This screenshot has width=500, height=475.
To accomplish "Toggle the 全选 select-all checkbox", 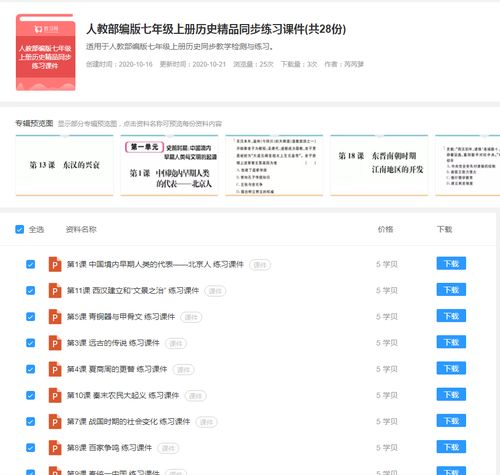I will point(20,229).
